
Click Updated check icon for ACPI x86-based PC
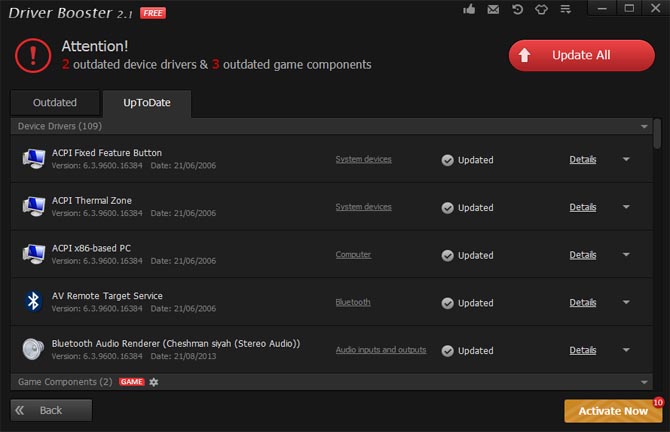coord(447,256)
